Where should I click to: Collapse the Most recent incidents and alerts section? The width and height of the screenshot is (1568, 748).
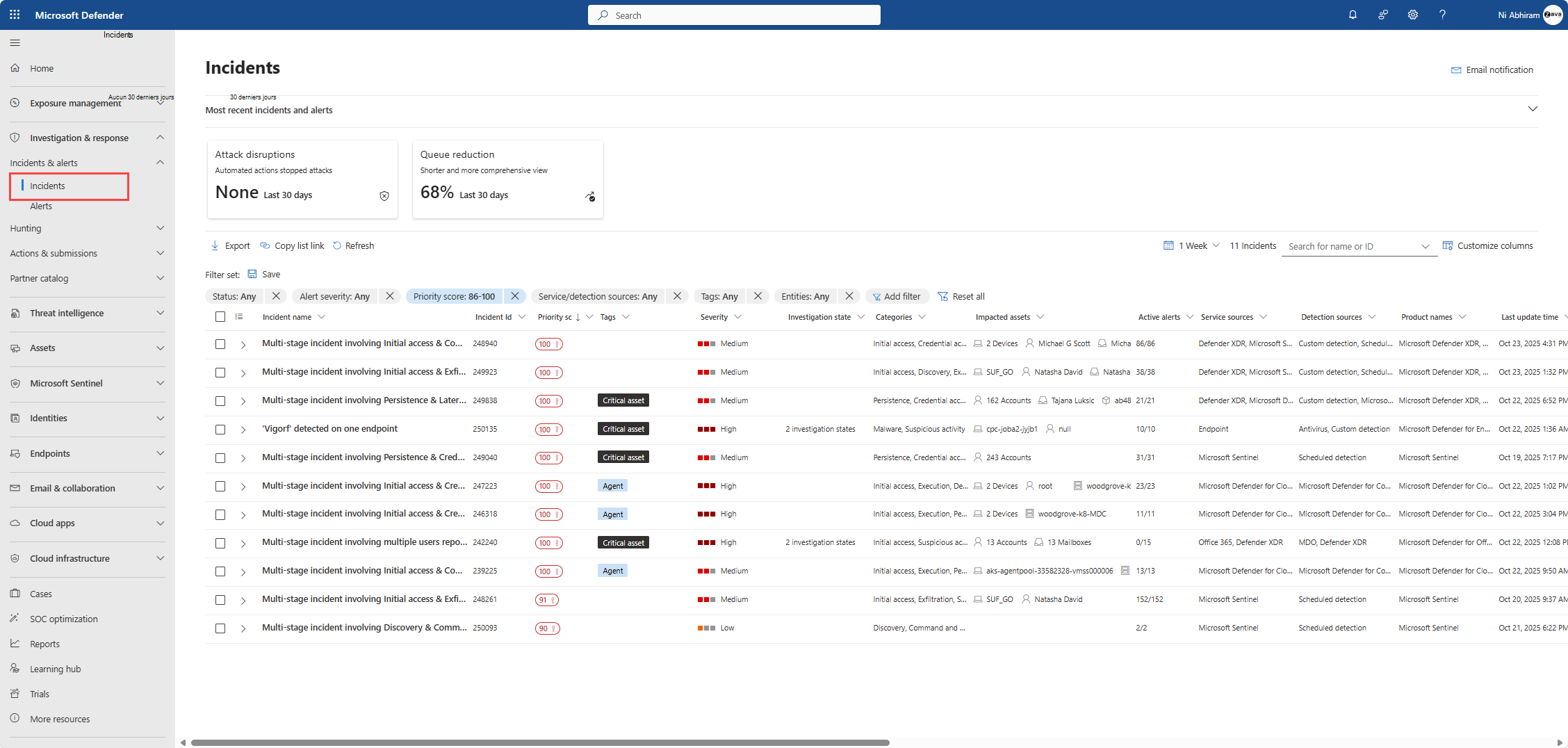click(x=1533, y=109)
